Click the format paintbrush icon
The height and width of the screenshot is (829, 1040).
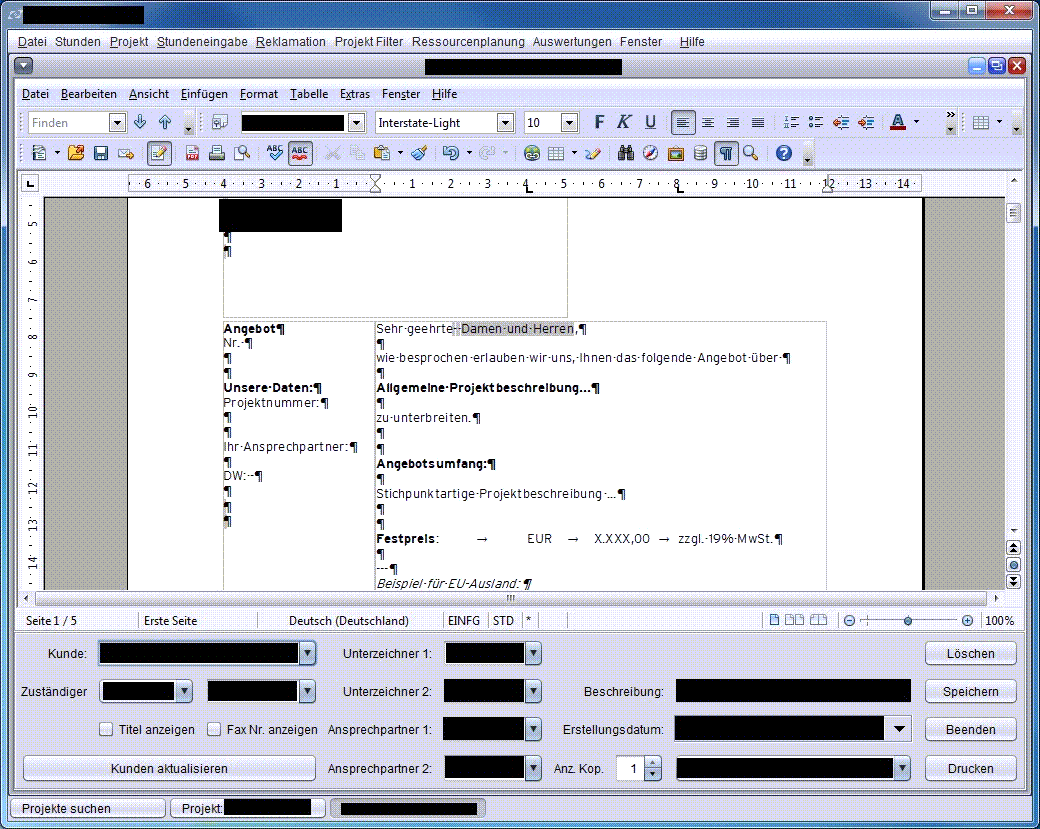(419, 153)
